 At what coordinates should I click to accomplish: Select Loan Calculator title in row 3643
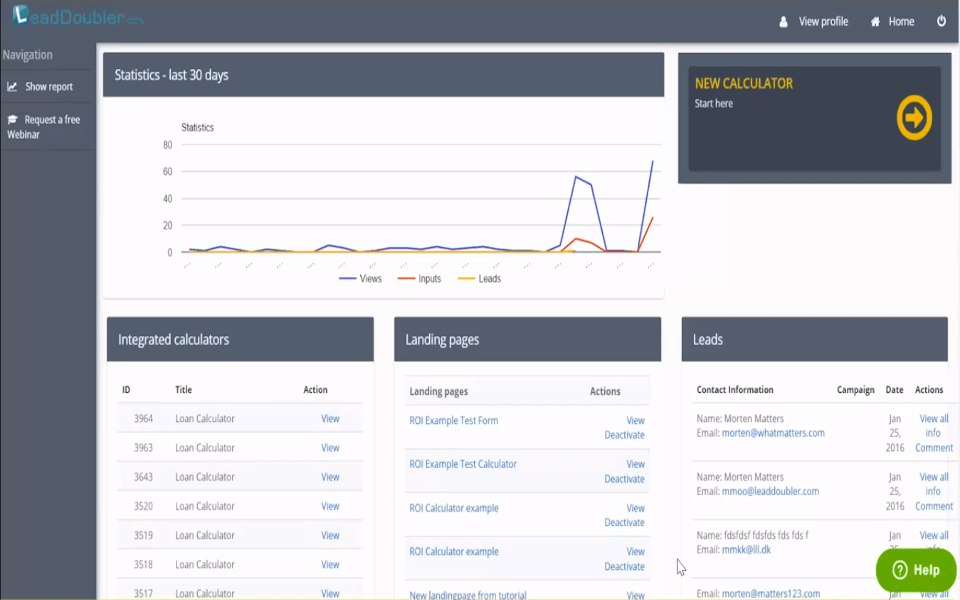[x=204, y=477]
